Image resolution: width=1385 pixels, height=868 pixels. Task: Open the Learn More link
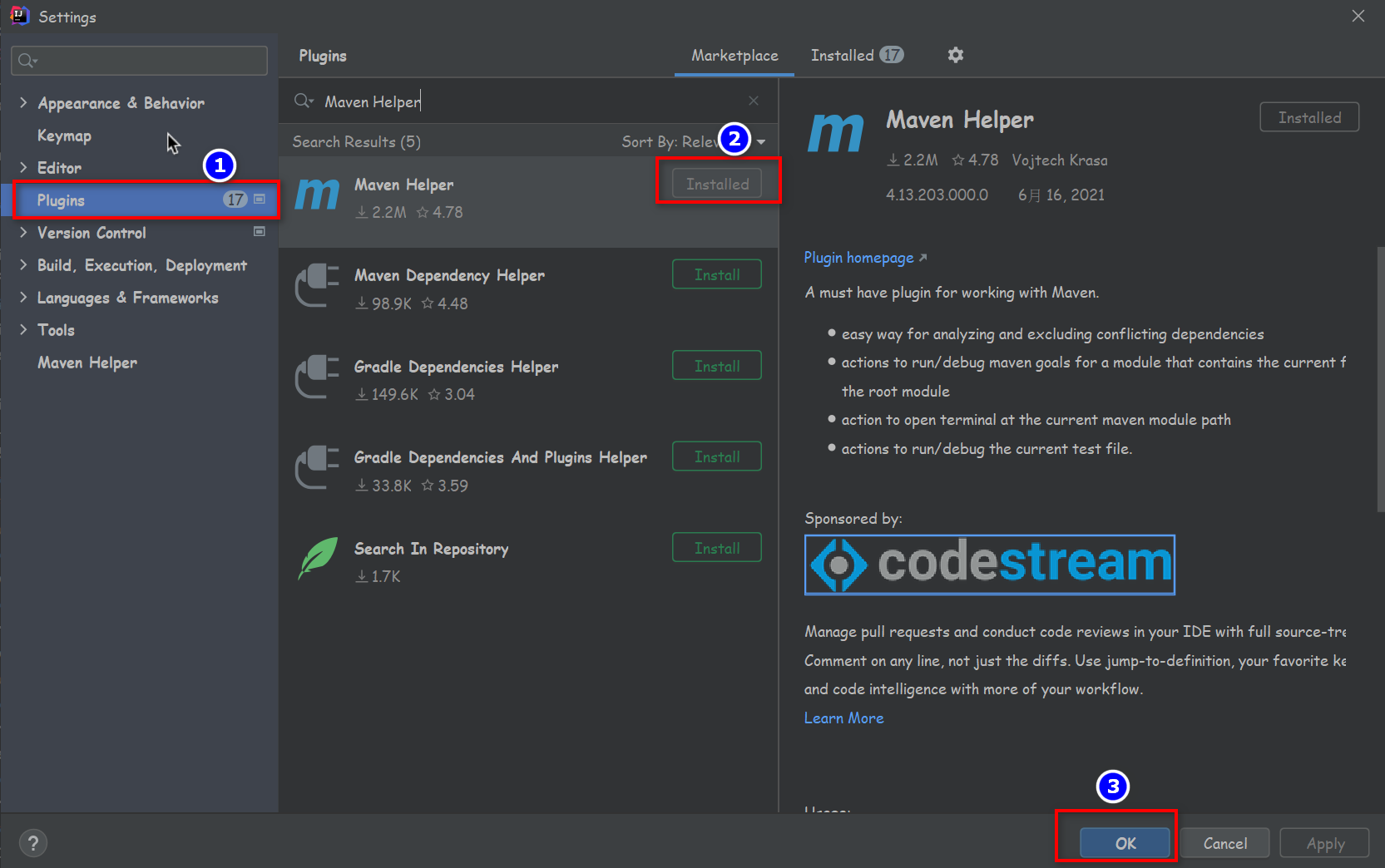(x=843, y=718)
